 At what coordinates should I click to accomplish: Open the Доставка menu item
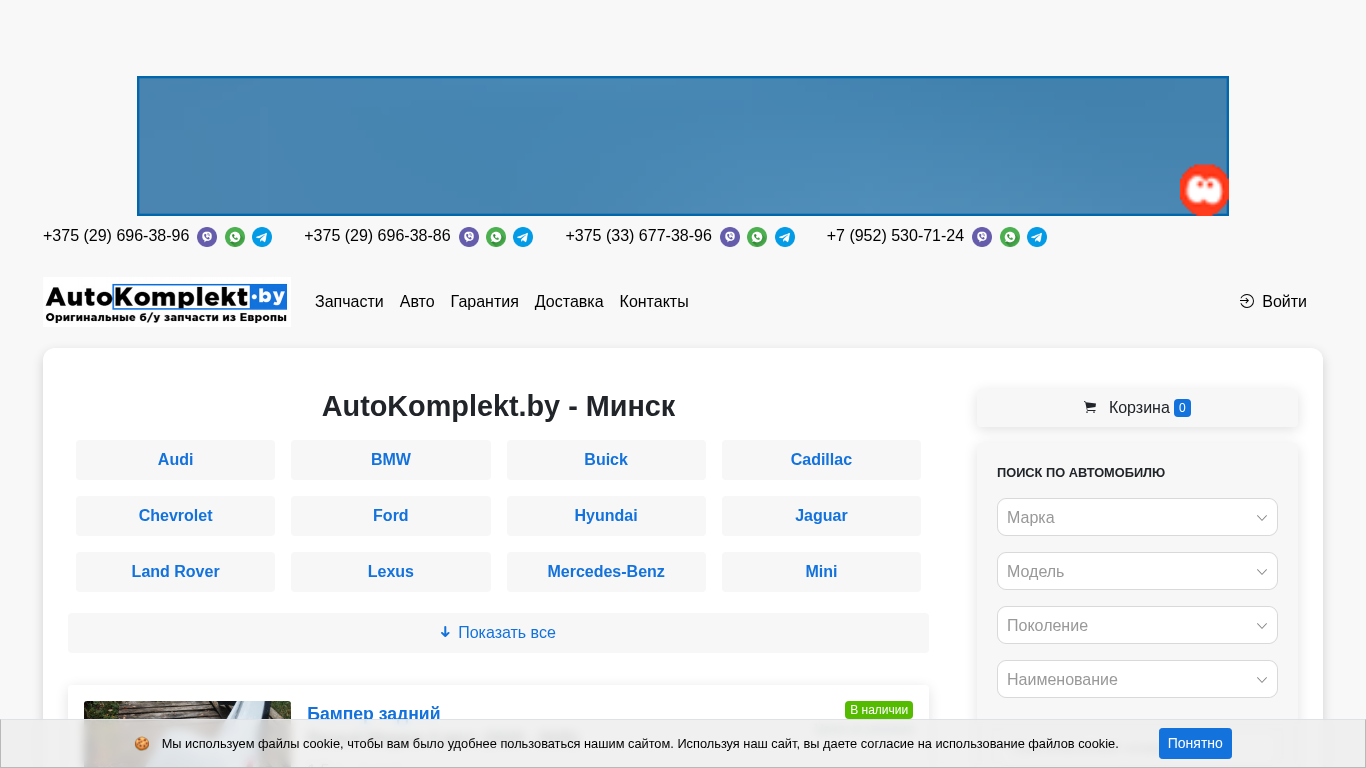tap(569, 302)
